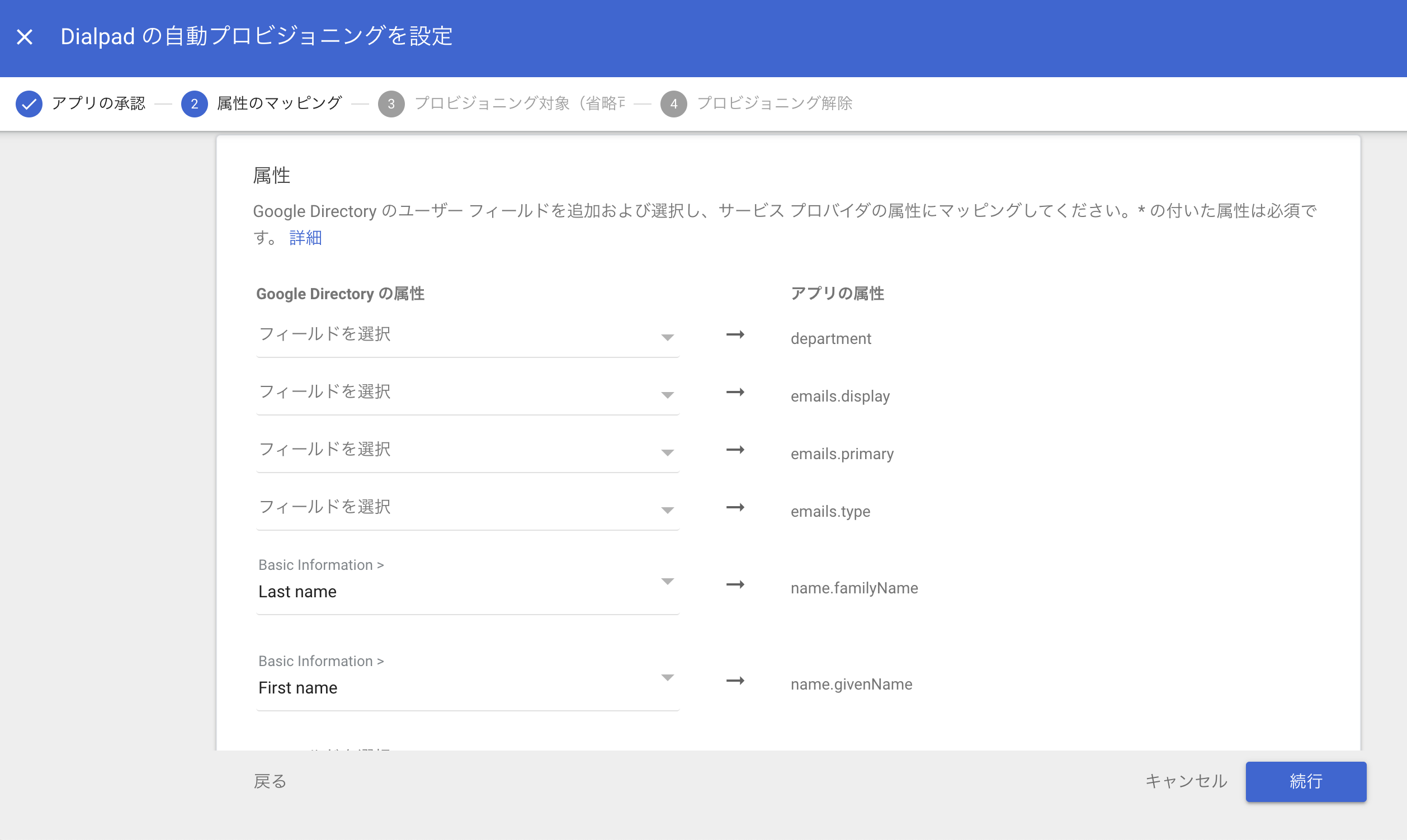Viewport: 1407px width, 840px height.
Task: Open the アプリの承認 step label
Action: tap(98, 103)
